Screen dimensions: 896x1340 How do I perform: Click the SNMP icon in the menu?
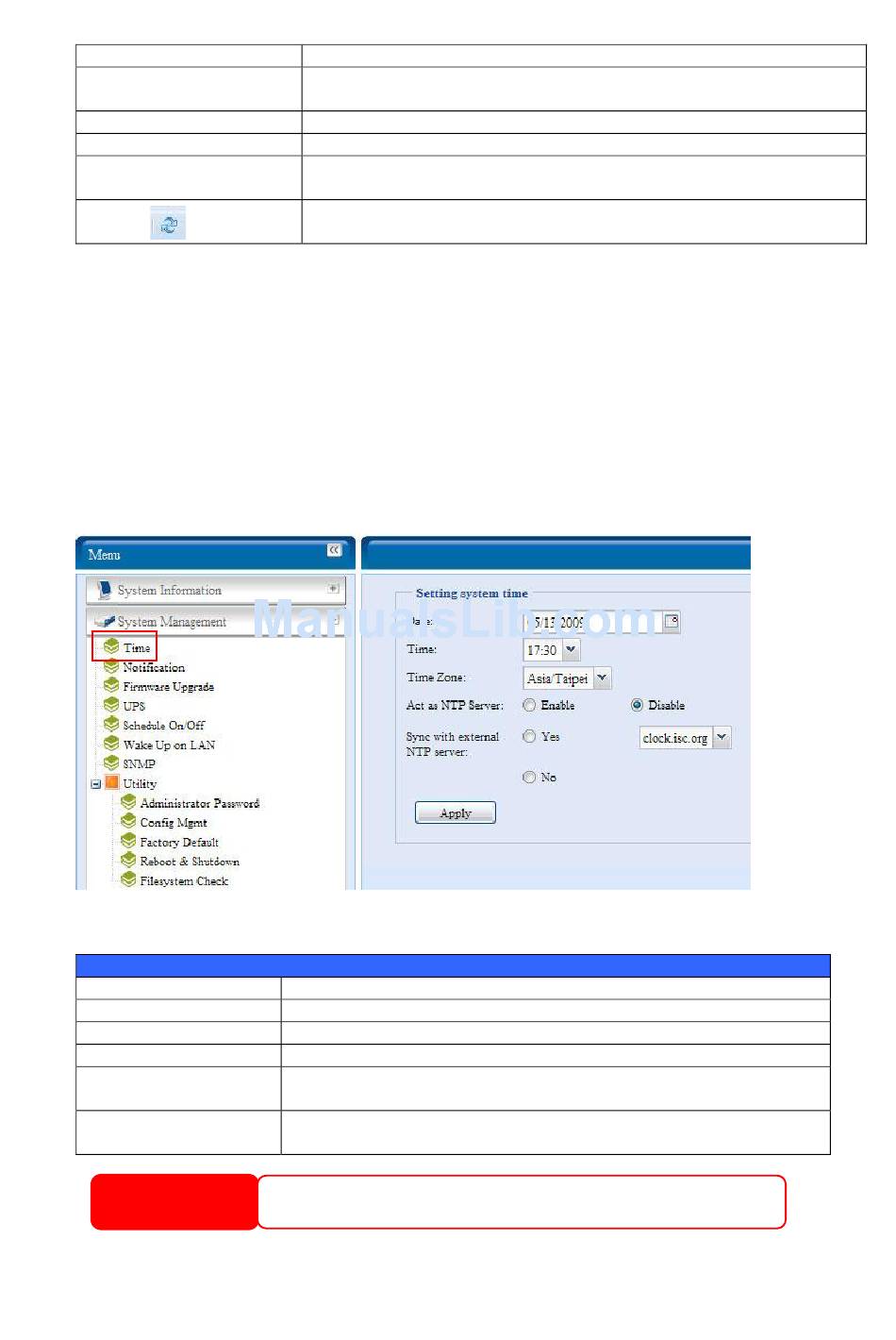[111, 763]
